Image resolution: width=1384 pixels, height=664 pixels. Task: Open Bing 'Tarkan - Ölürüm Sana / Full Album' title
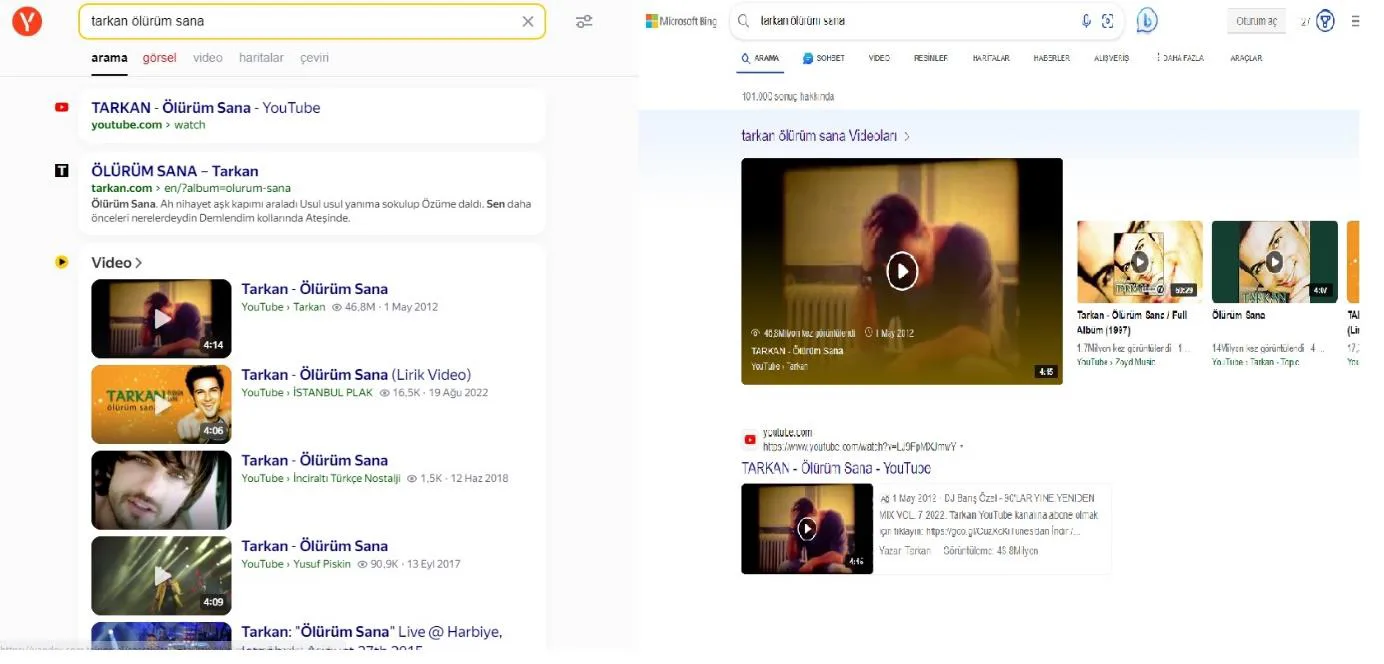(x=1132, y=322)
